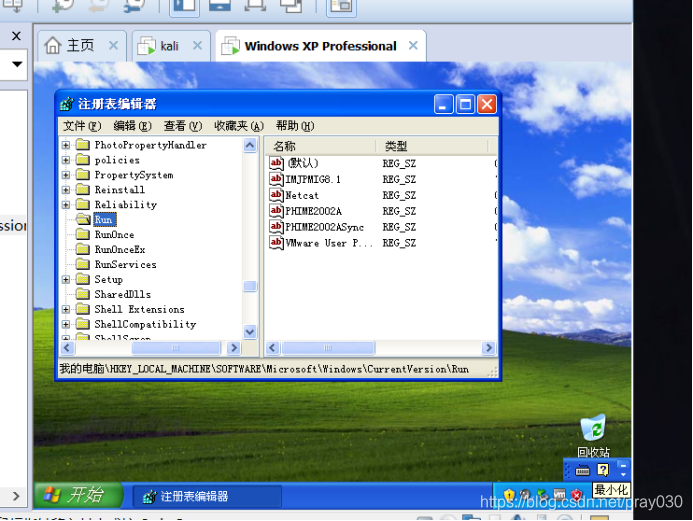Close the Windows XP Professional tab
This screenshot has height=521, width=693.
[413, 46]
